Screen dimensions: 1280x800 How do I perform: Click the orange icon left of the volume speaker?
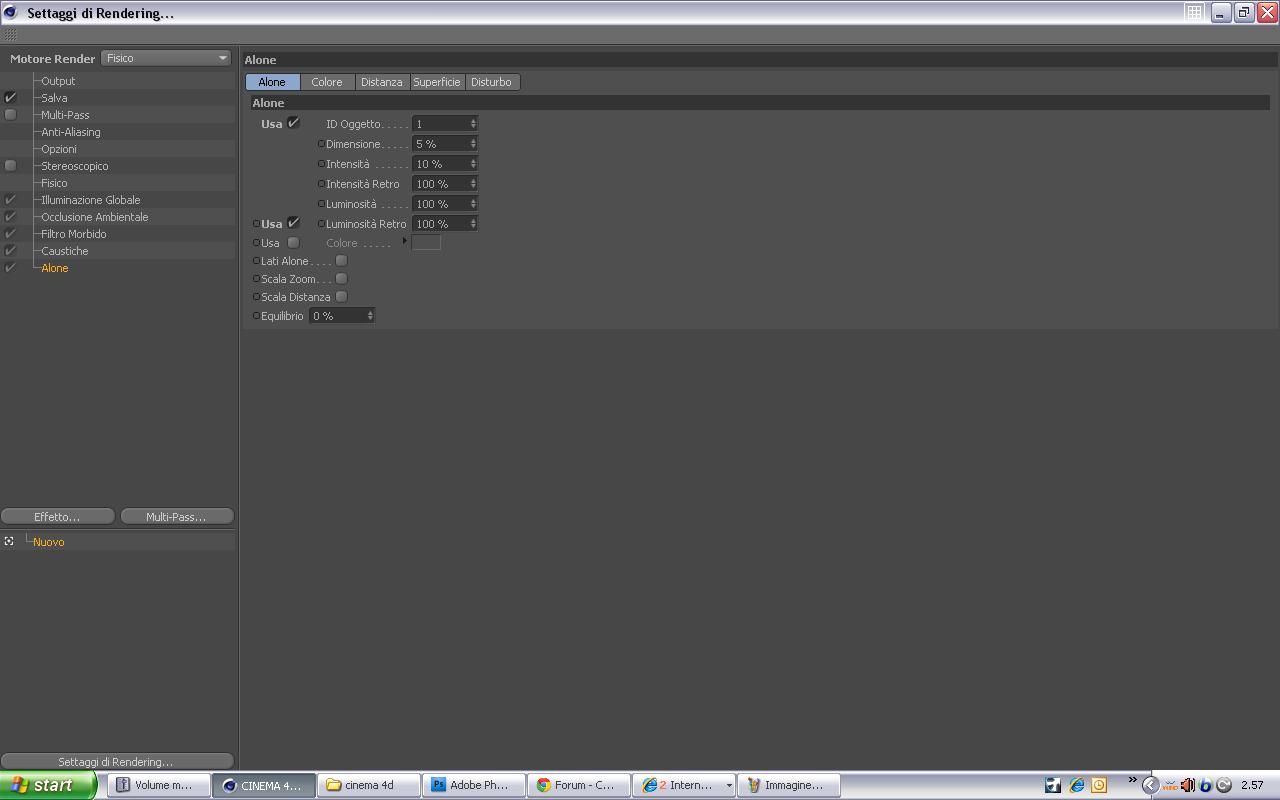tap(1169, 785)
